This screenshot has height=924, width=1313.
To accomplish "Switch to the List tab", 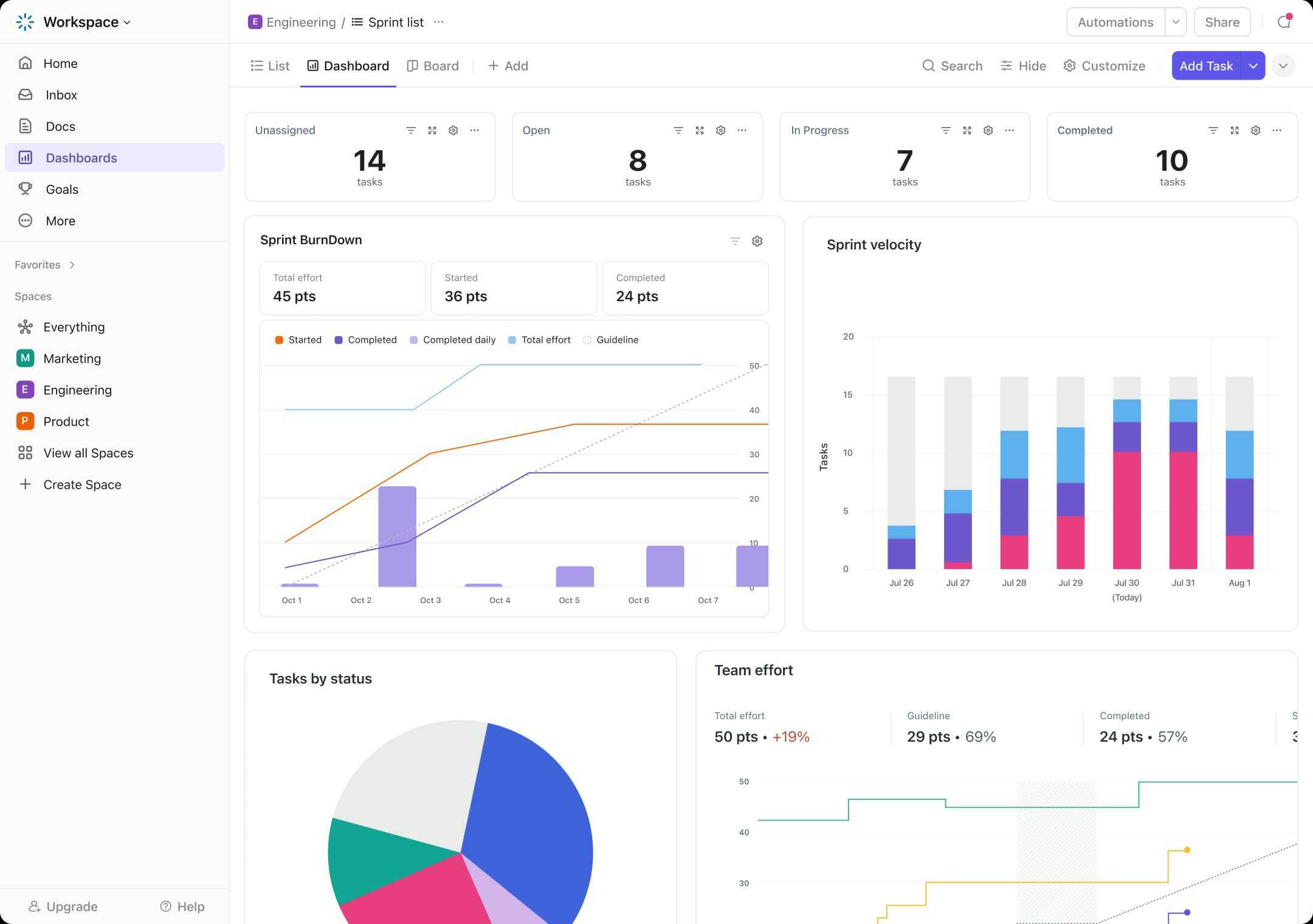I will 270,66.
